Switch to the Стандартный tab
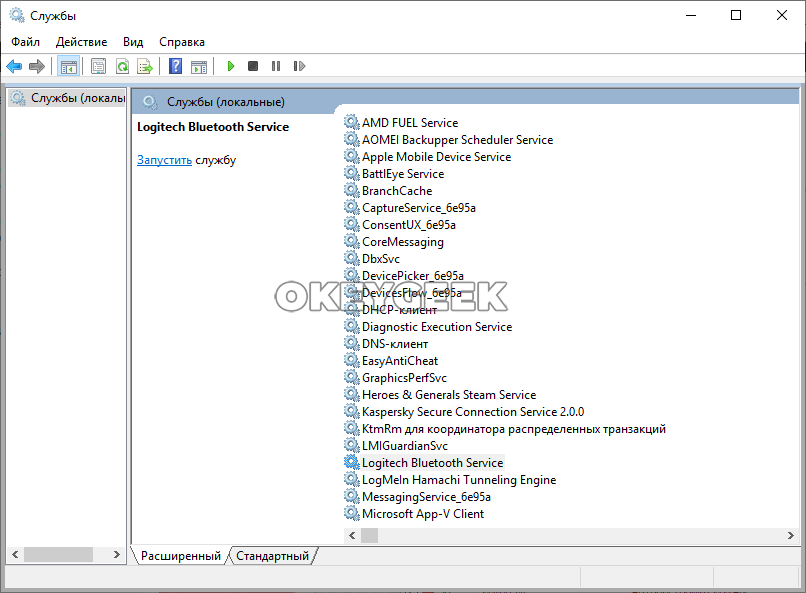Image resolution: width=806 pixels, height=593 pixels. (x=272, y=556)
